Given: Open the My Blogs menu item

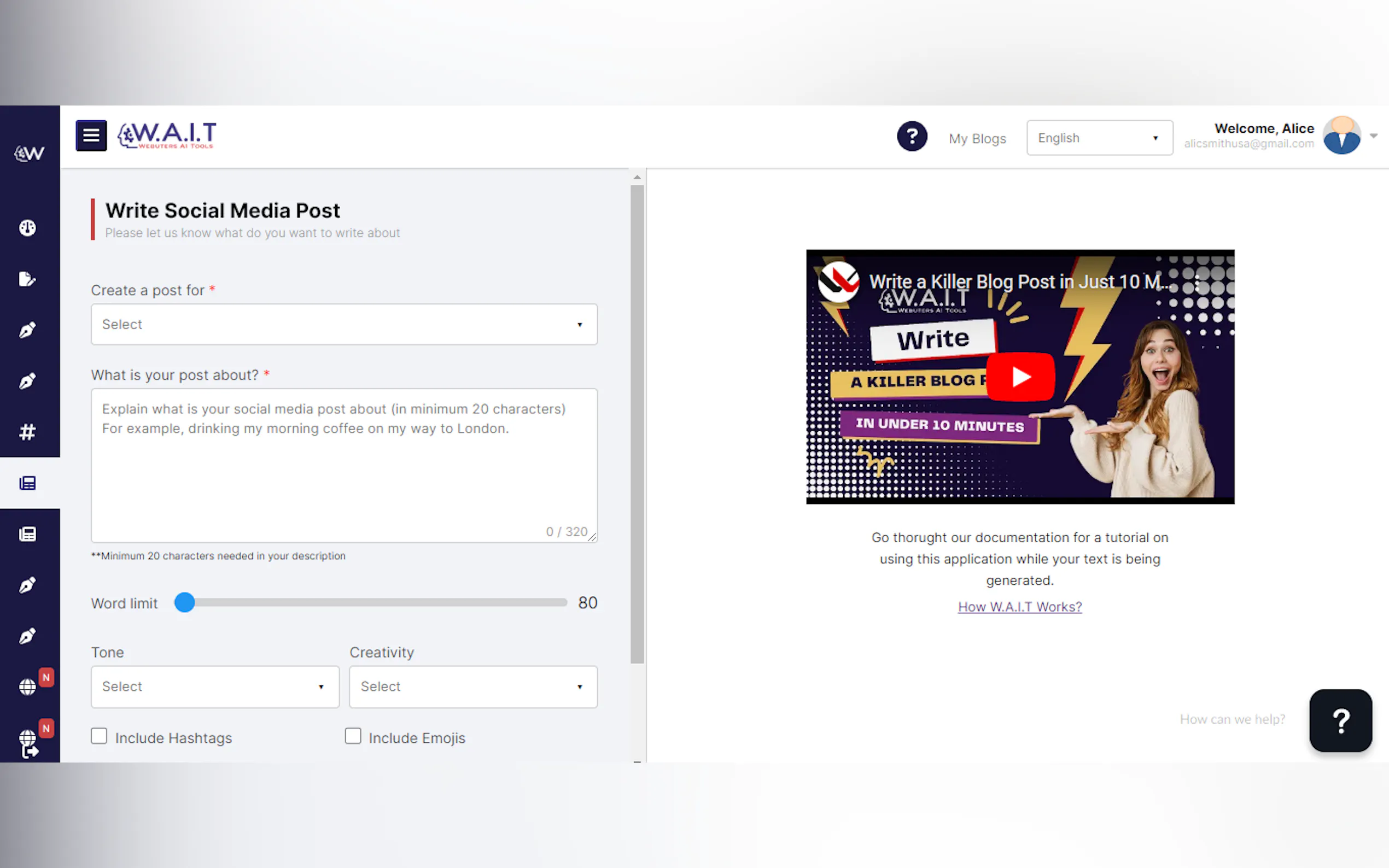Looking at the screenshot, I should [x=977, y=138].
